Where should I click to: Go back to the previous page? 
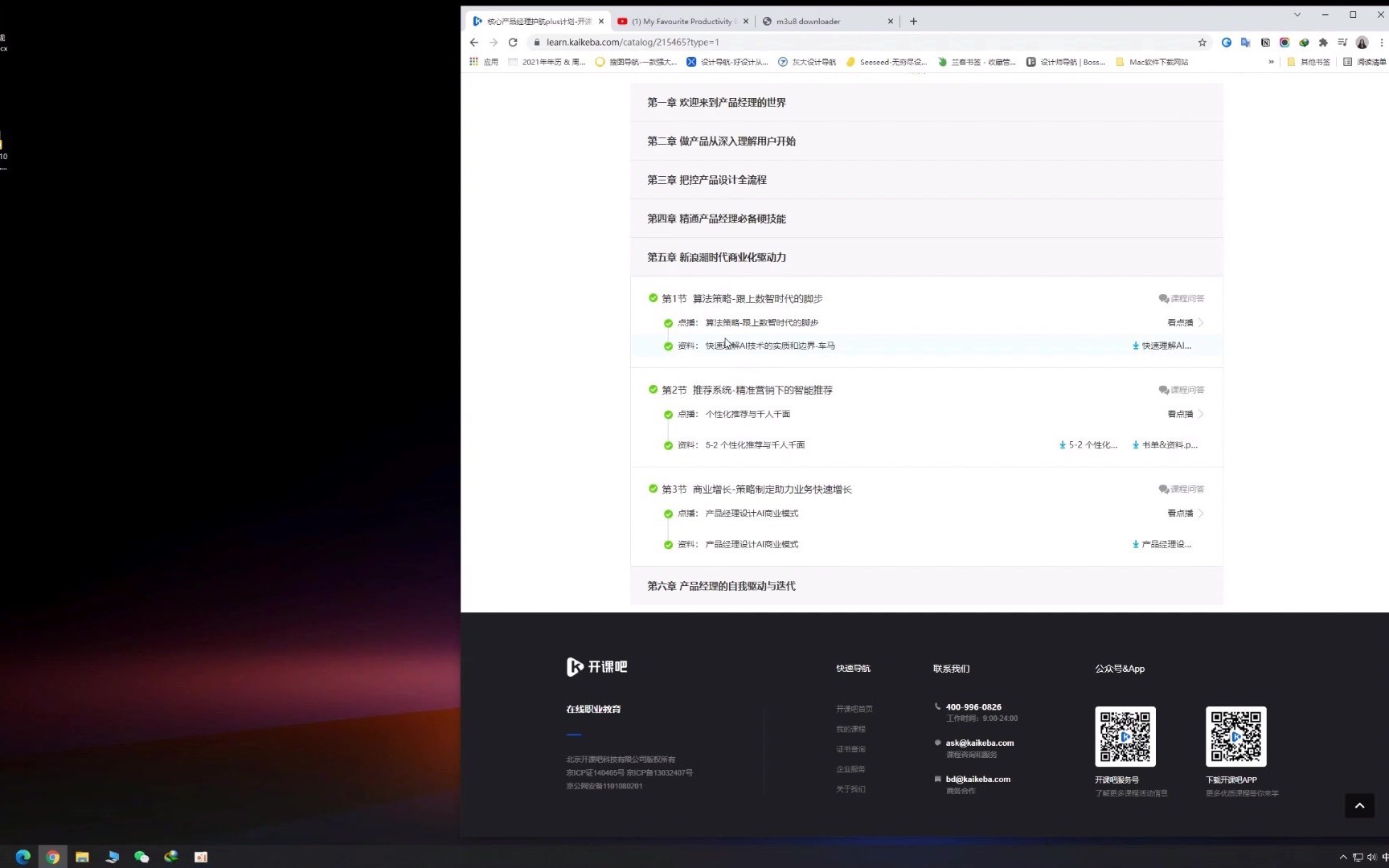(474, 43)
